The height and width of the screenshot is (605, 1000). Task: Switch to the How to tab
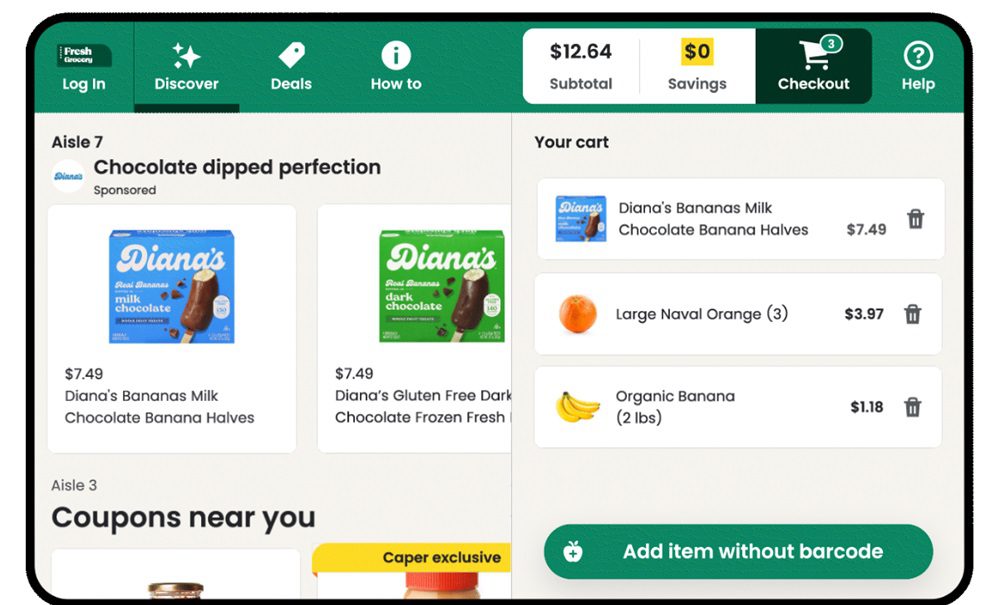pos(396,70)
